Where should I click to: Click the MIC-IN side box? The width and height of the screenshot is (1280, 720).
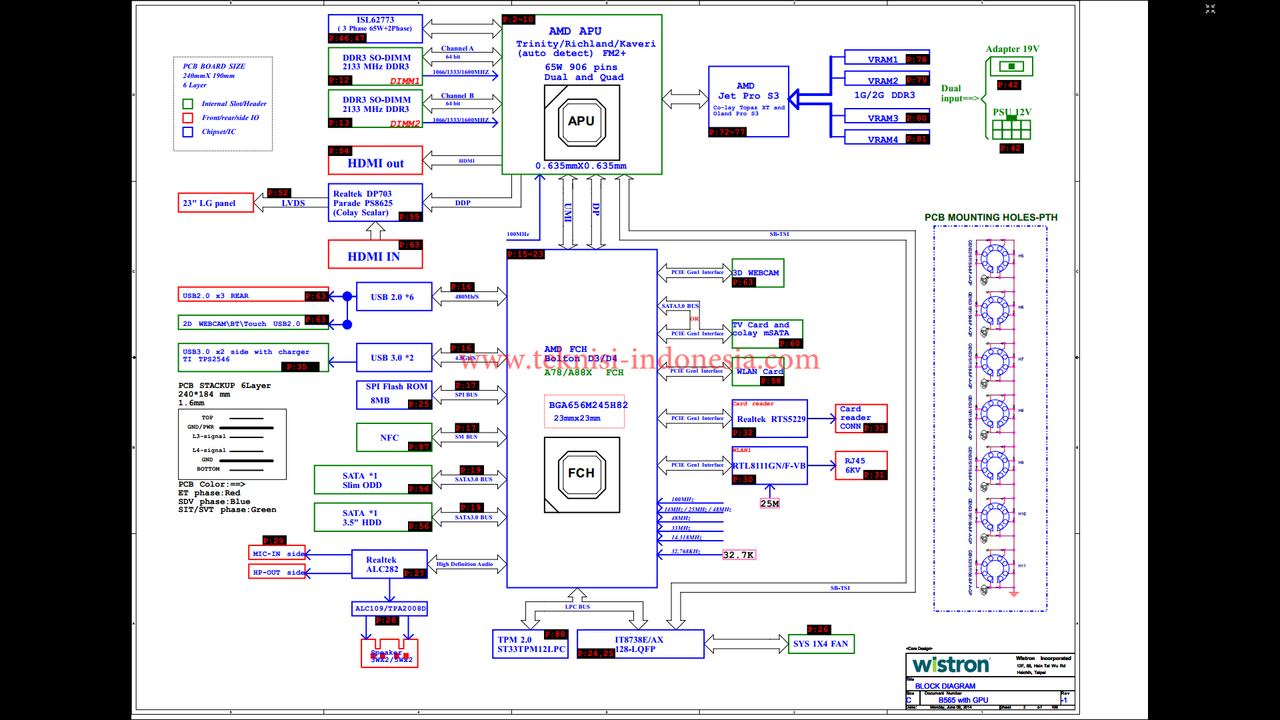tap(278, 553)
